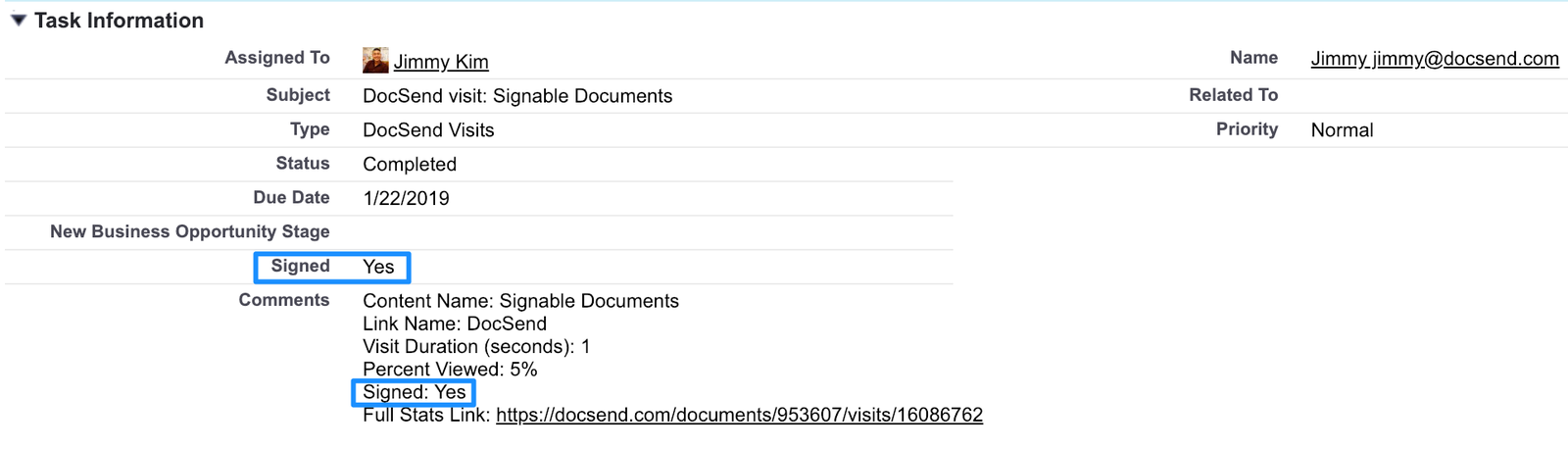Click 'Signed: Yes' line in Comments
The image size is (1568, 449).
coord(414,392)
